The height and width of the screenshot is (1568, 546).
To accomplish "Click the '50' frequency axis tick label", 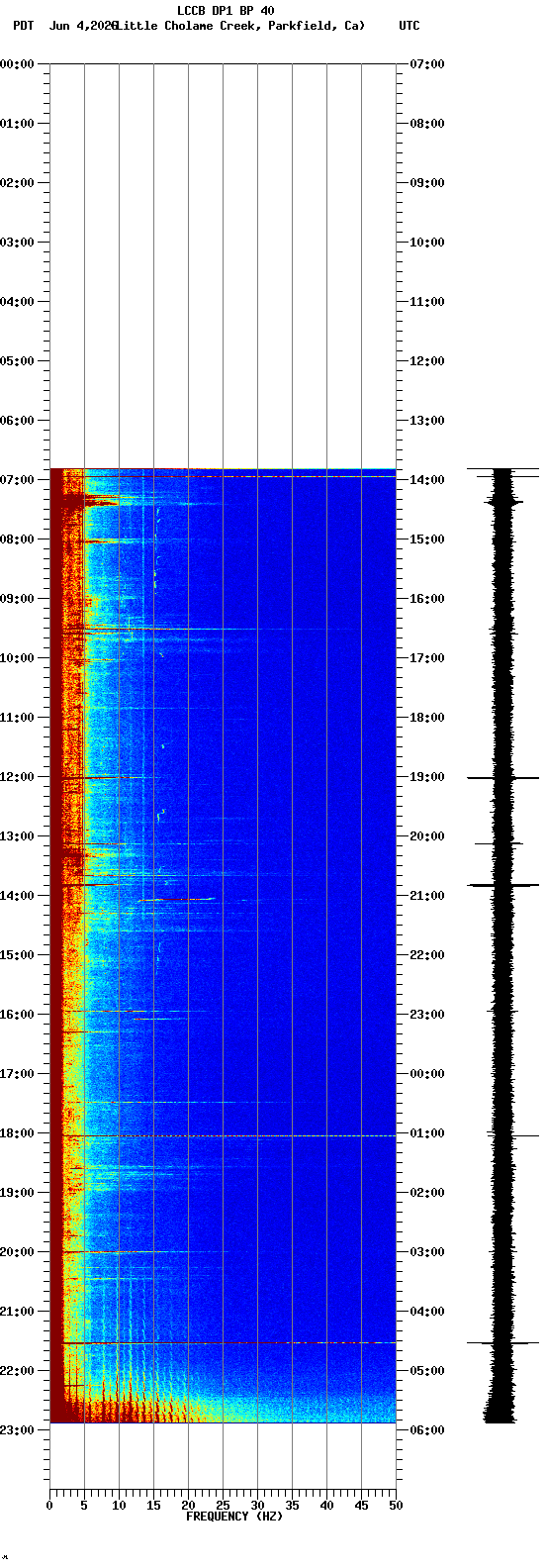I will (x=396, y=1506).
